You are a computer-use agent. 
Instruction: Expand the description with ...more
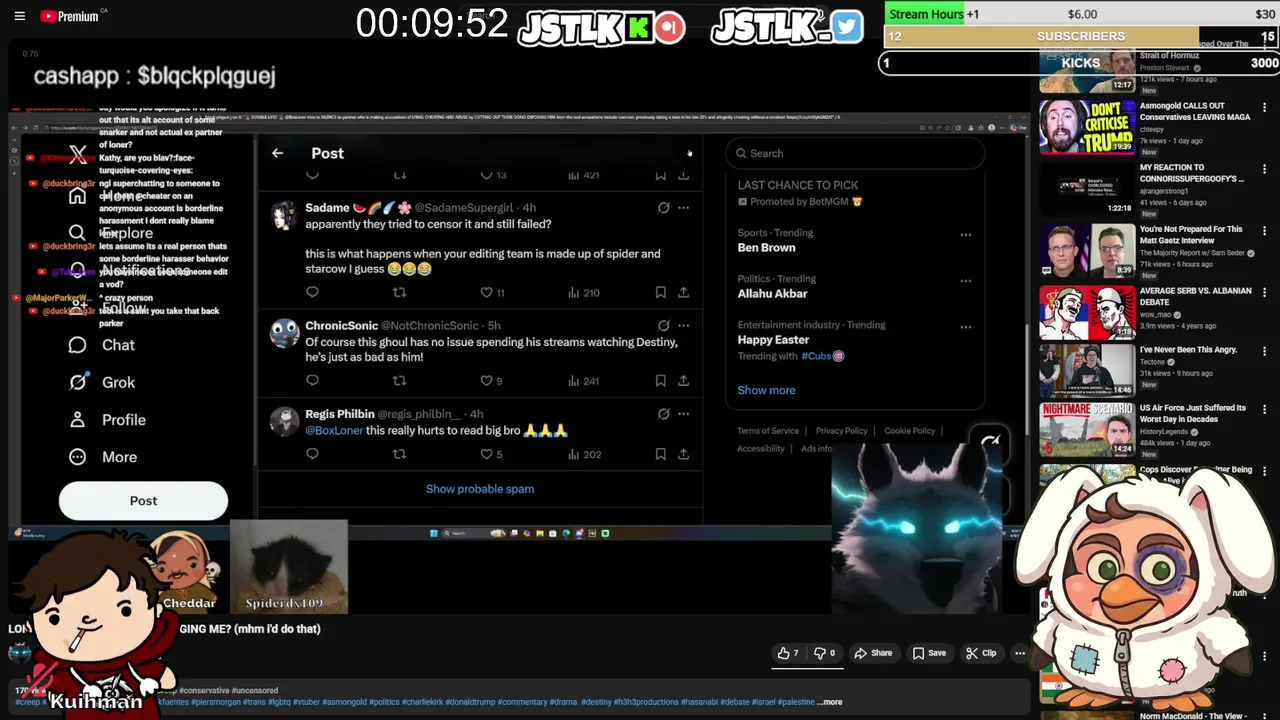829,702
